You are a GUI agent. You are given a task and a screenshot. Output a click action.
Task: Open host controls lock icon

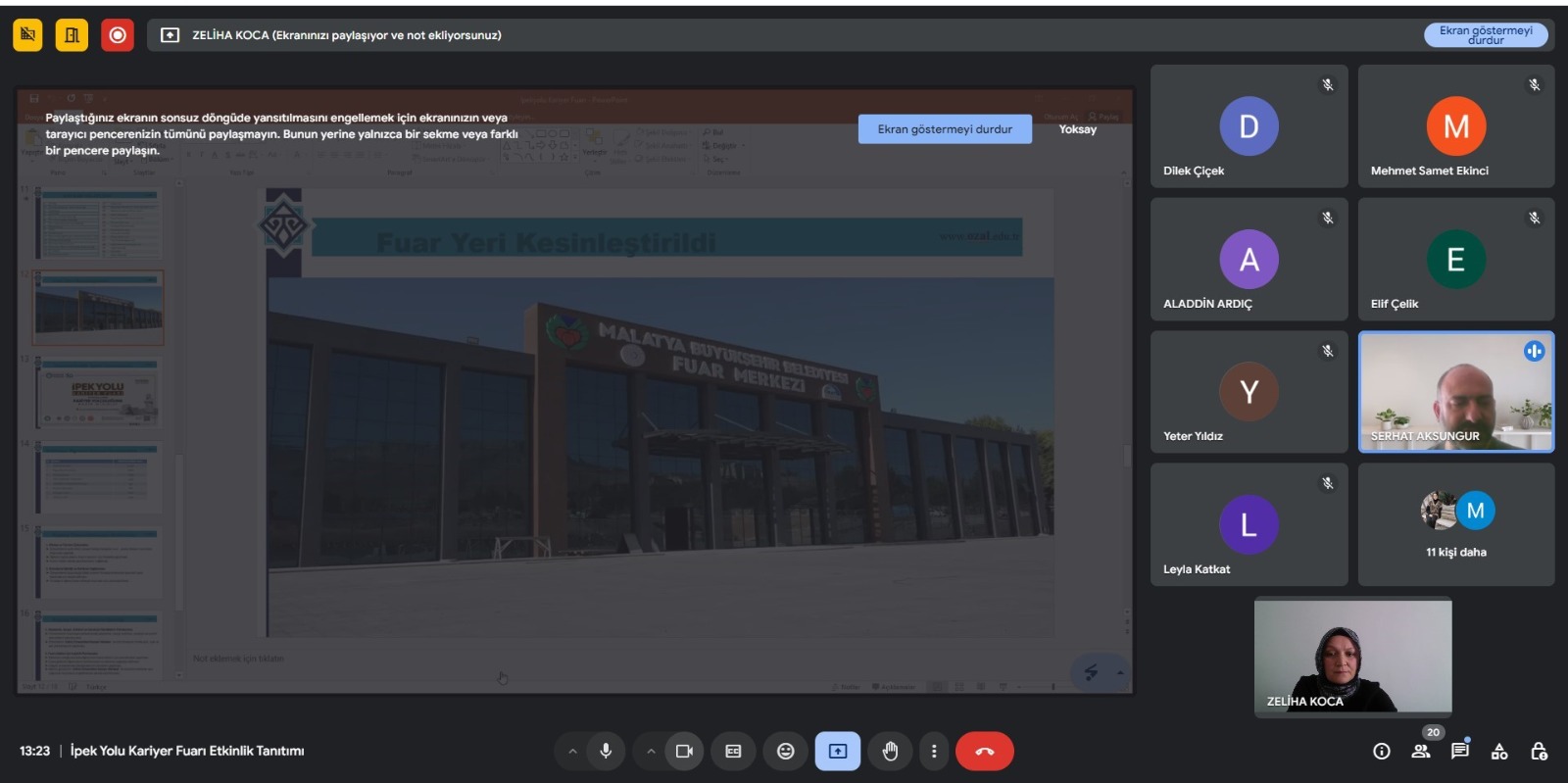click(1539, 752)
